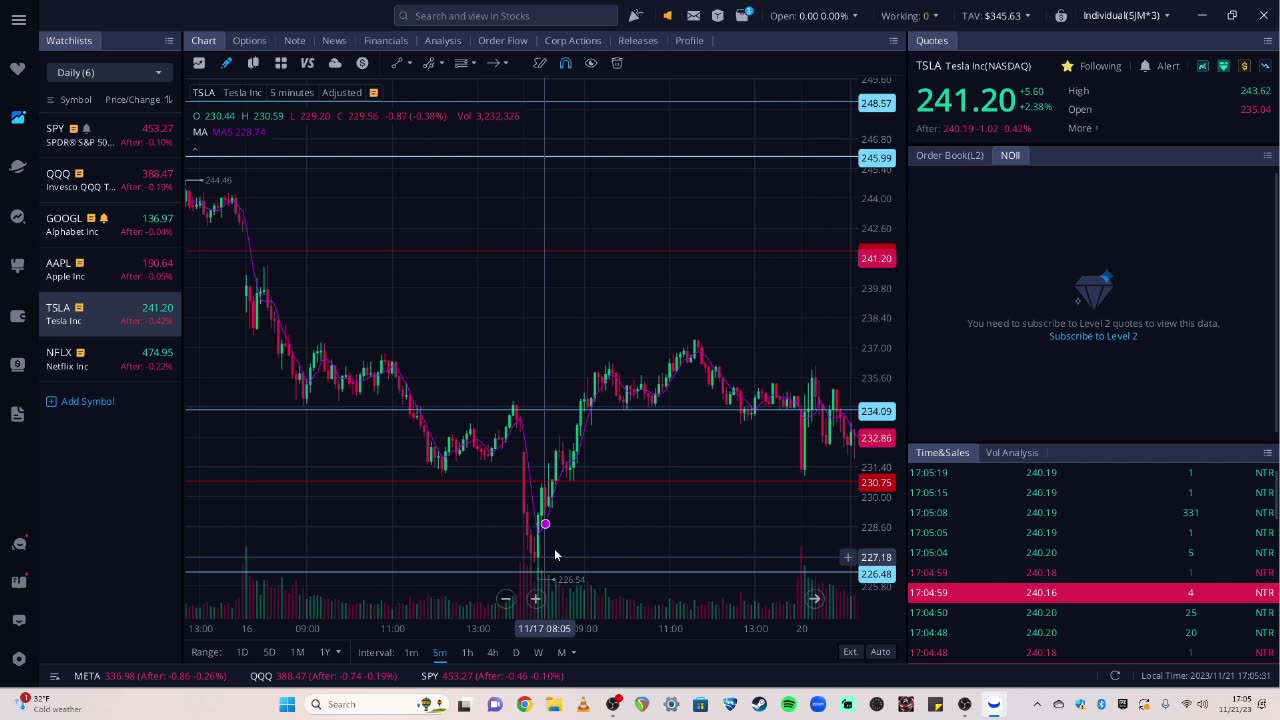Open the Corp Actions tab
The image size is (1280, 720).
point(573,40)
